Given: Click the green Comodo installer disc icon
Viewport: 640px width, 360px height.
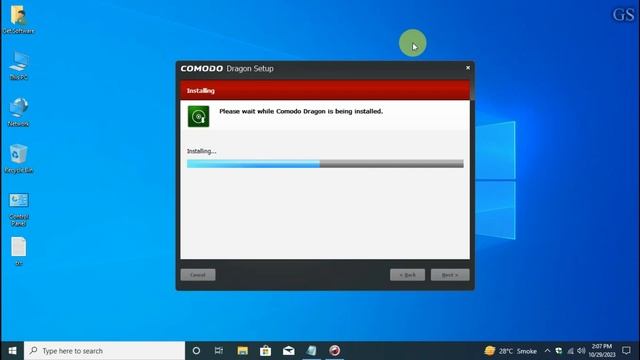Looking at the screenshot, I should [x=198, y=116].
